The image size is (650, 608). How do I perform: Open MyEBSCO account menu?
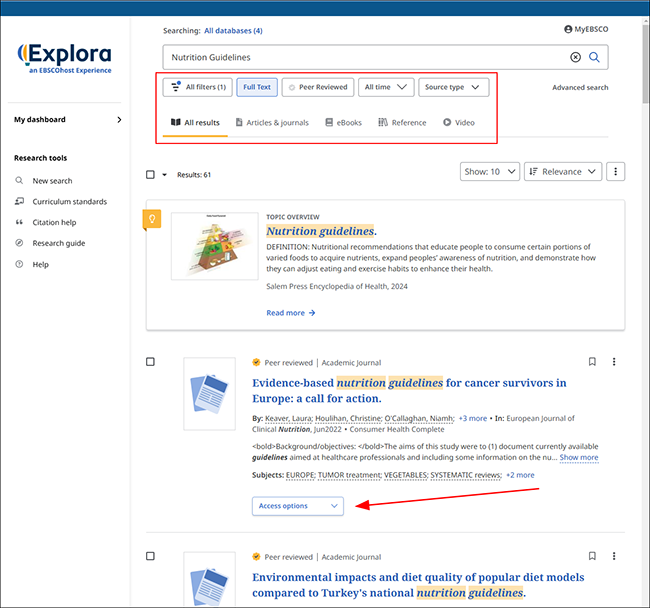[x=586, y=29]
